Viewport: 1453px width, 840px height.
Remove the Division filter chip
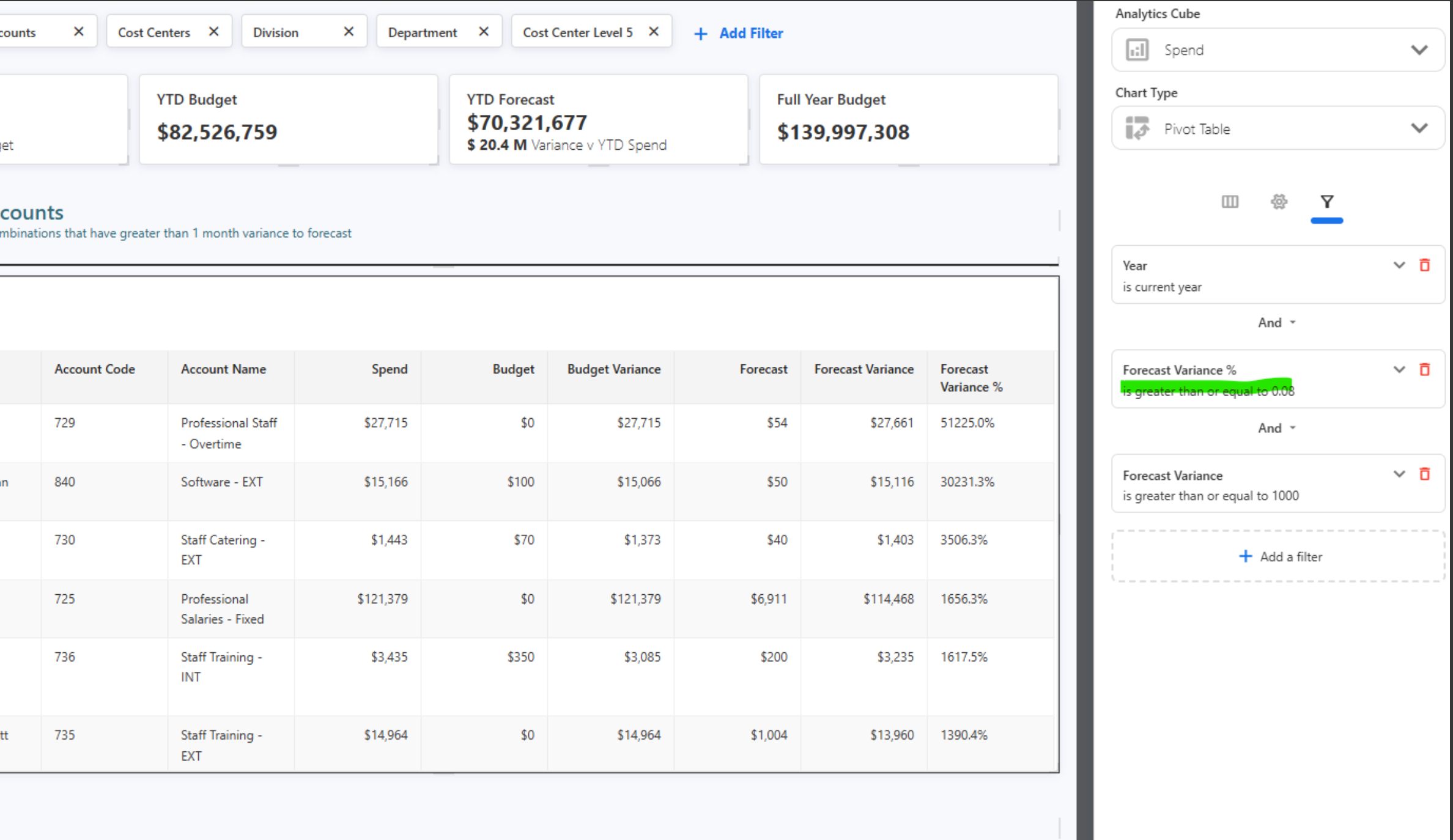[349, 32]
